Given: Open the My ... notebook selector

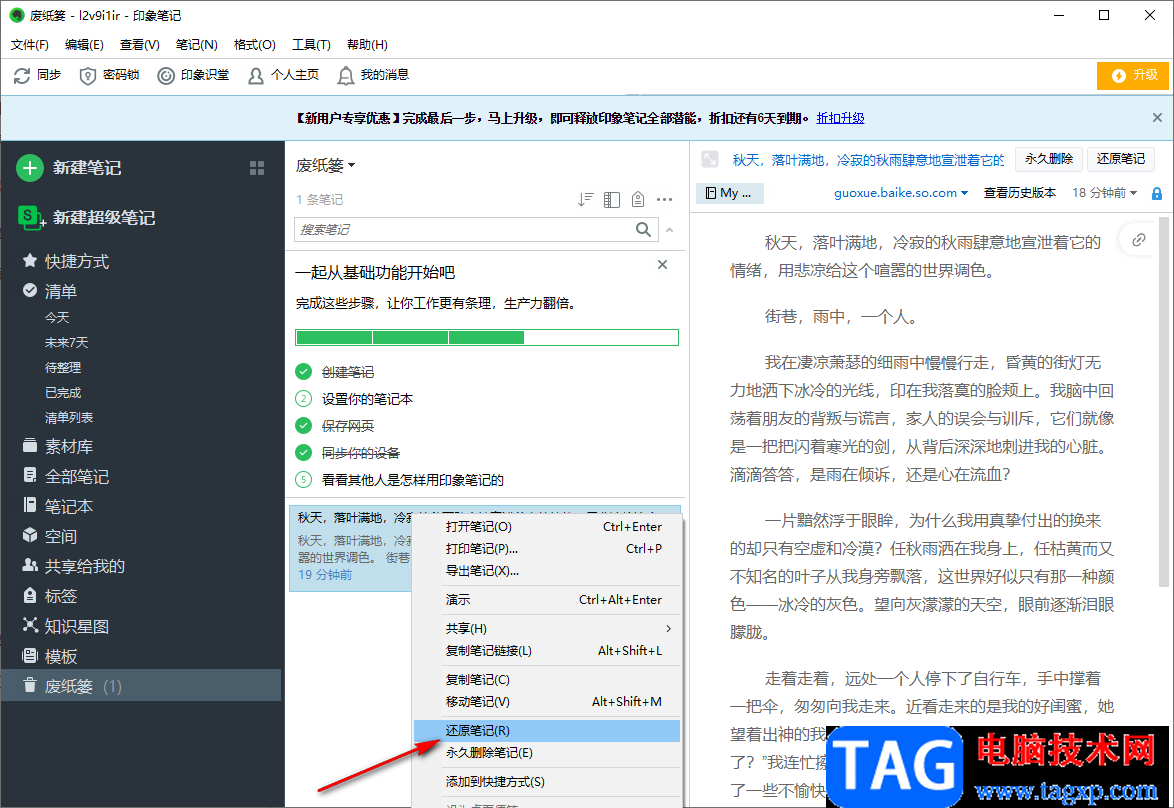Looking at the screenshot, I should tap(730, 193).
